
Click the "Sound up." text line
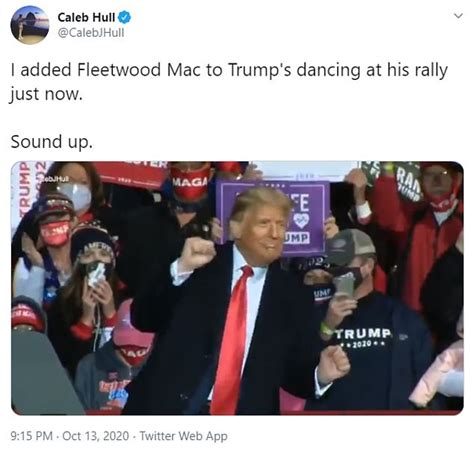point(52,142)
